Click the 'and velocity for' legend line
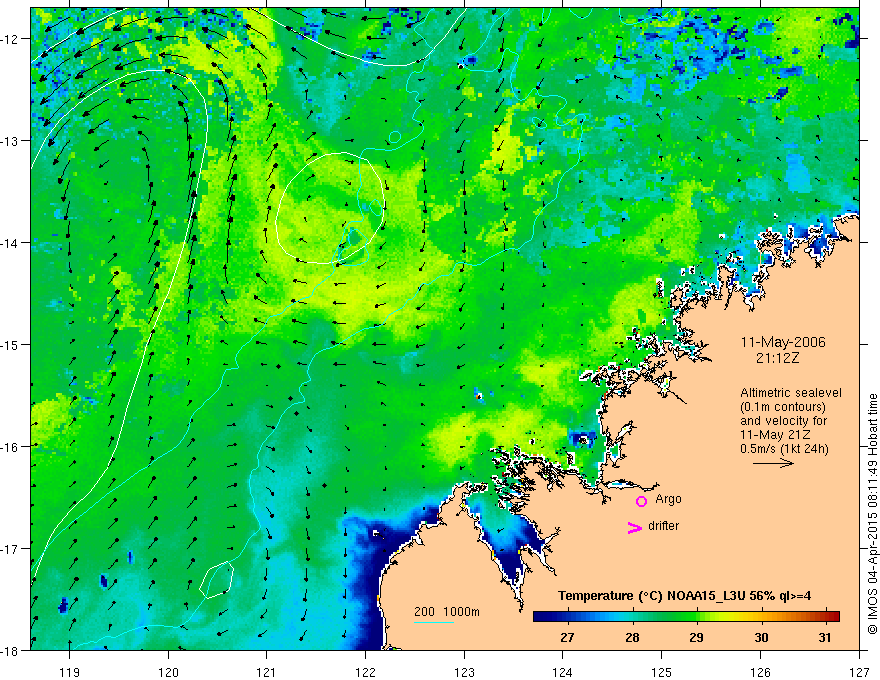The height and width of the screenshot is (680, 880). (783, 421)
